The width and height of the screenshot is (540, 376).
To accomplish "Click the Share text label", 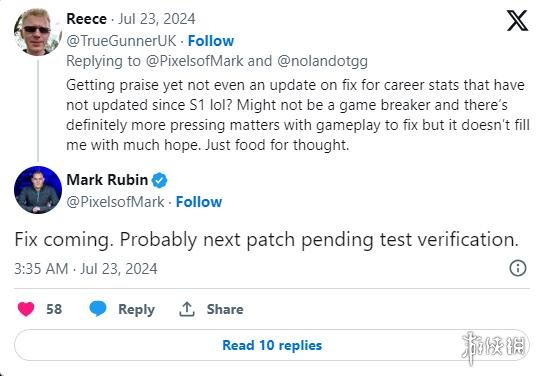I will [225, 309].
